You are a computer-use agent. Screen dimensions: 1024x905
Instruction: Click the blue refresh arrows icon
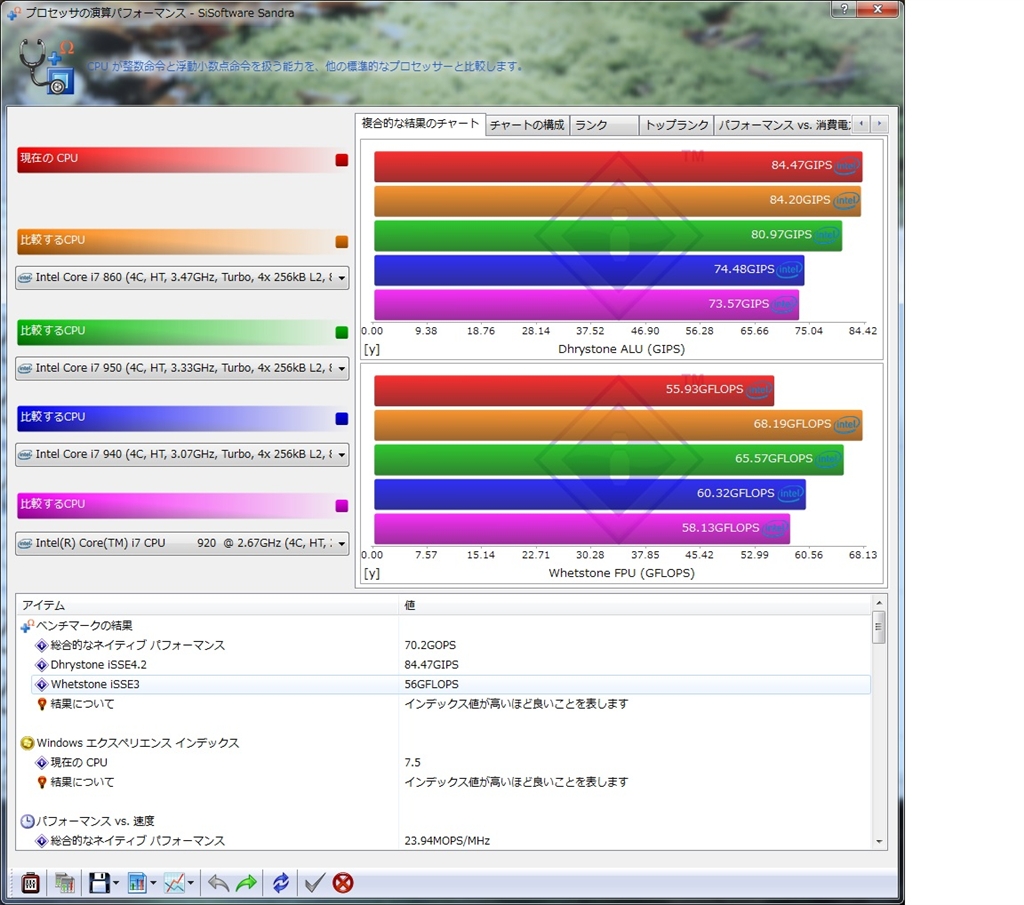(281, 883)
